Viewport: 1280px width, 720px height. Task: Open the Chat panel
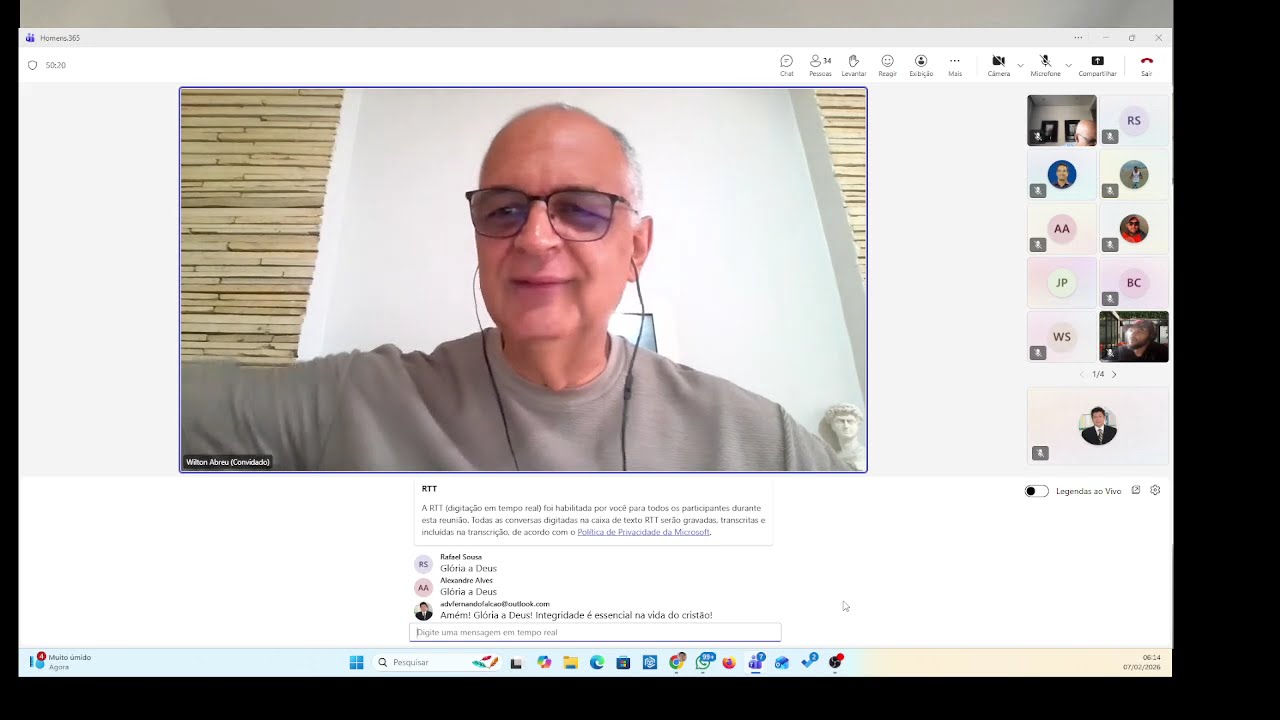787,66
